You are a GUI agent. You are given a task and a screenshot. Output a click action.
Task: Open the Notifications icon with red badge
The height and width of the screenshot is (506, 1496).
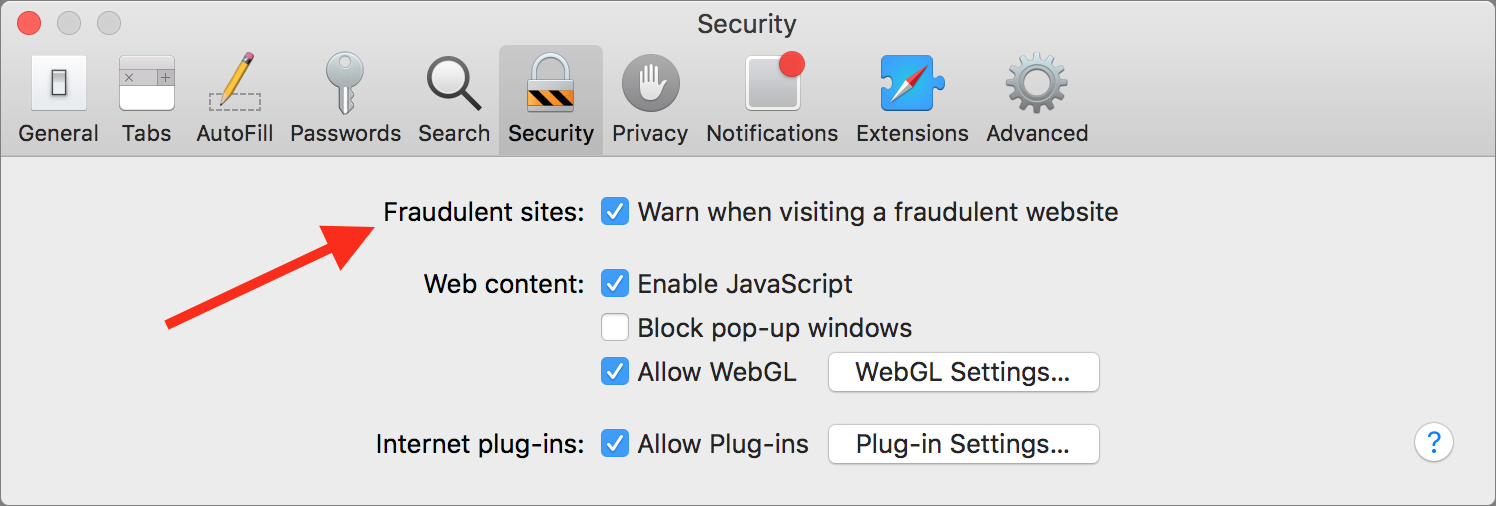[x=773, y=84]
